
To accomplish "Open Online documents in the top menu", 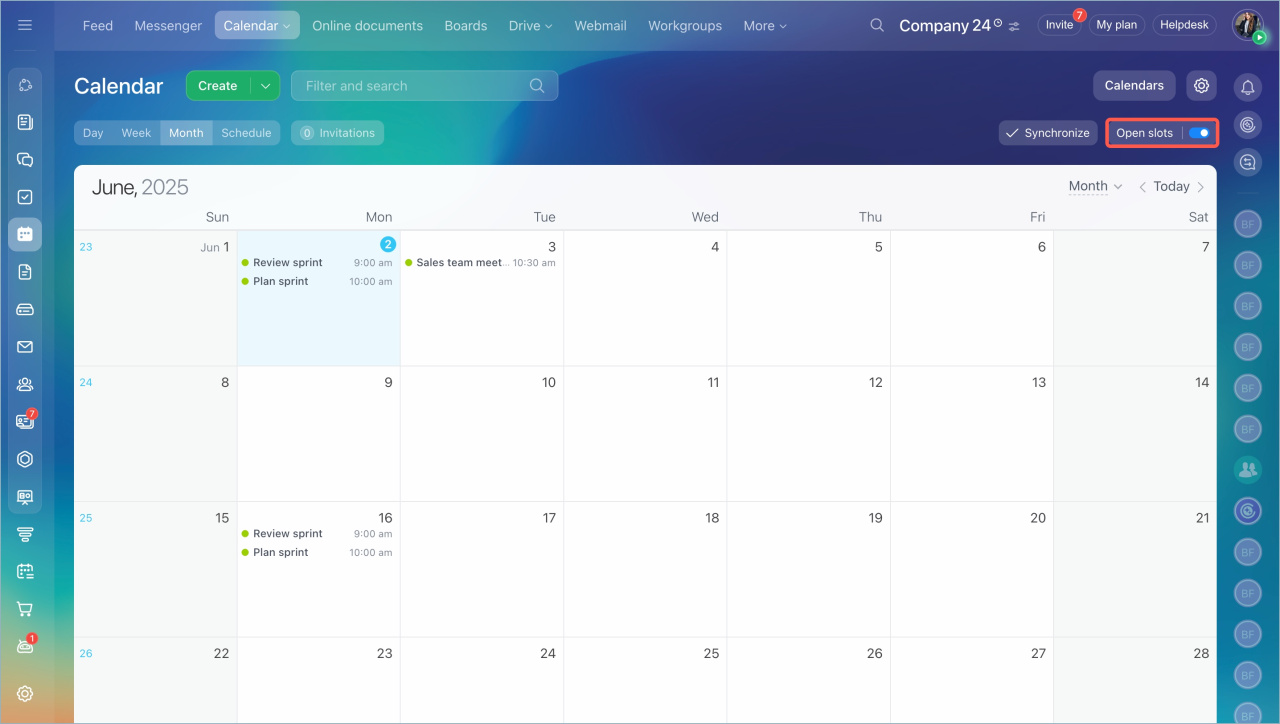I will coord(367,26).
